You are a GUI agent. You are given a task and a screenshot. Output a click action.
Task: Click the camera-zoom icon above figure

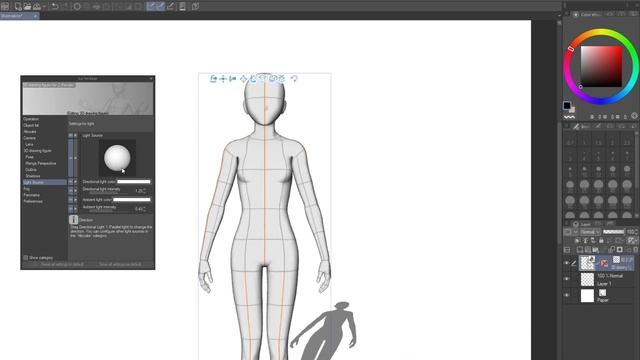[x=233, y=78]
